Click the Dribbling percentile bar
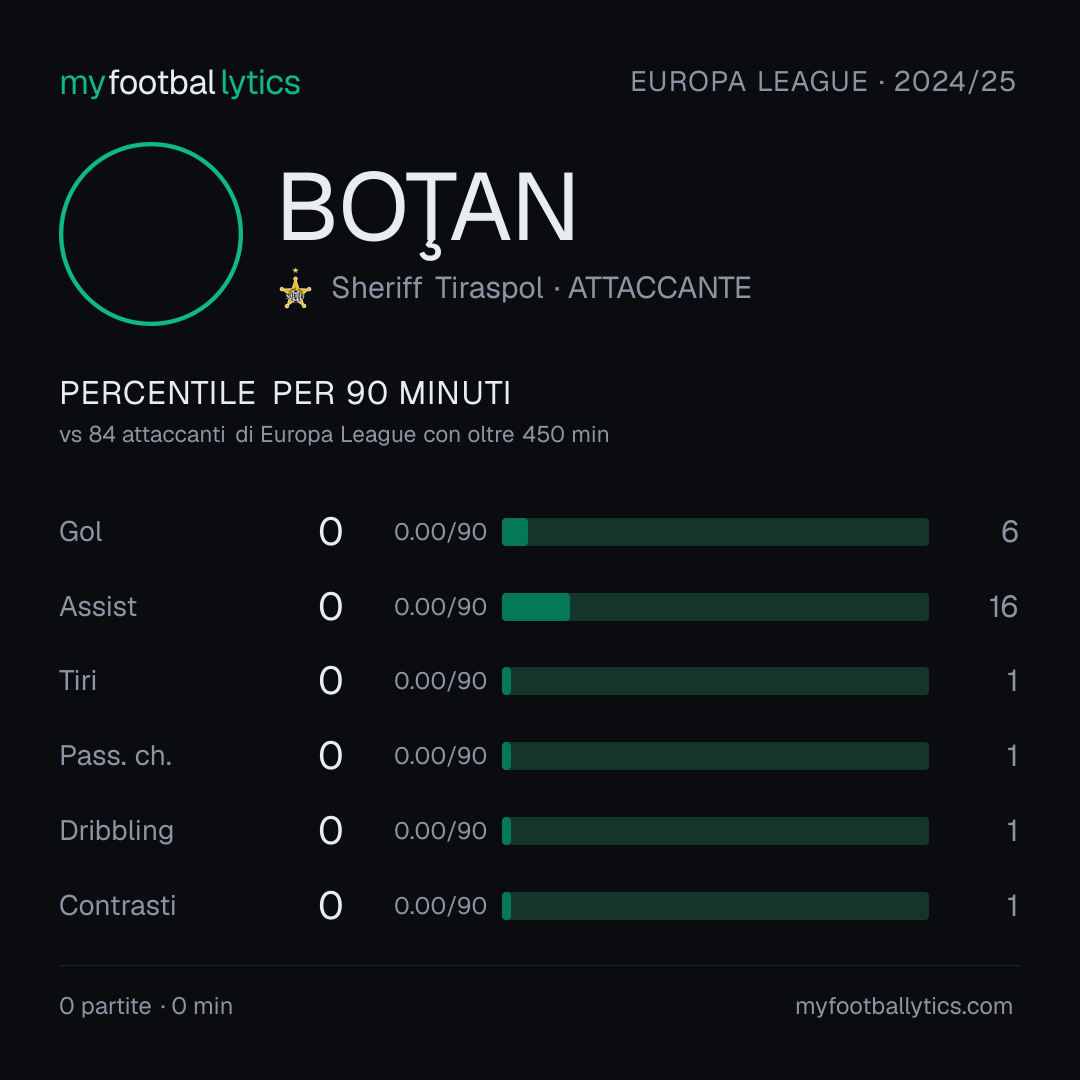 tap(715, 831)
